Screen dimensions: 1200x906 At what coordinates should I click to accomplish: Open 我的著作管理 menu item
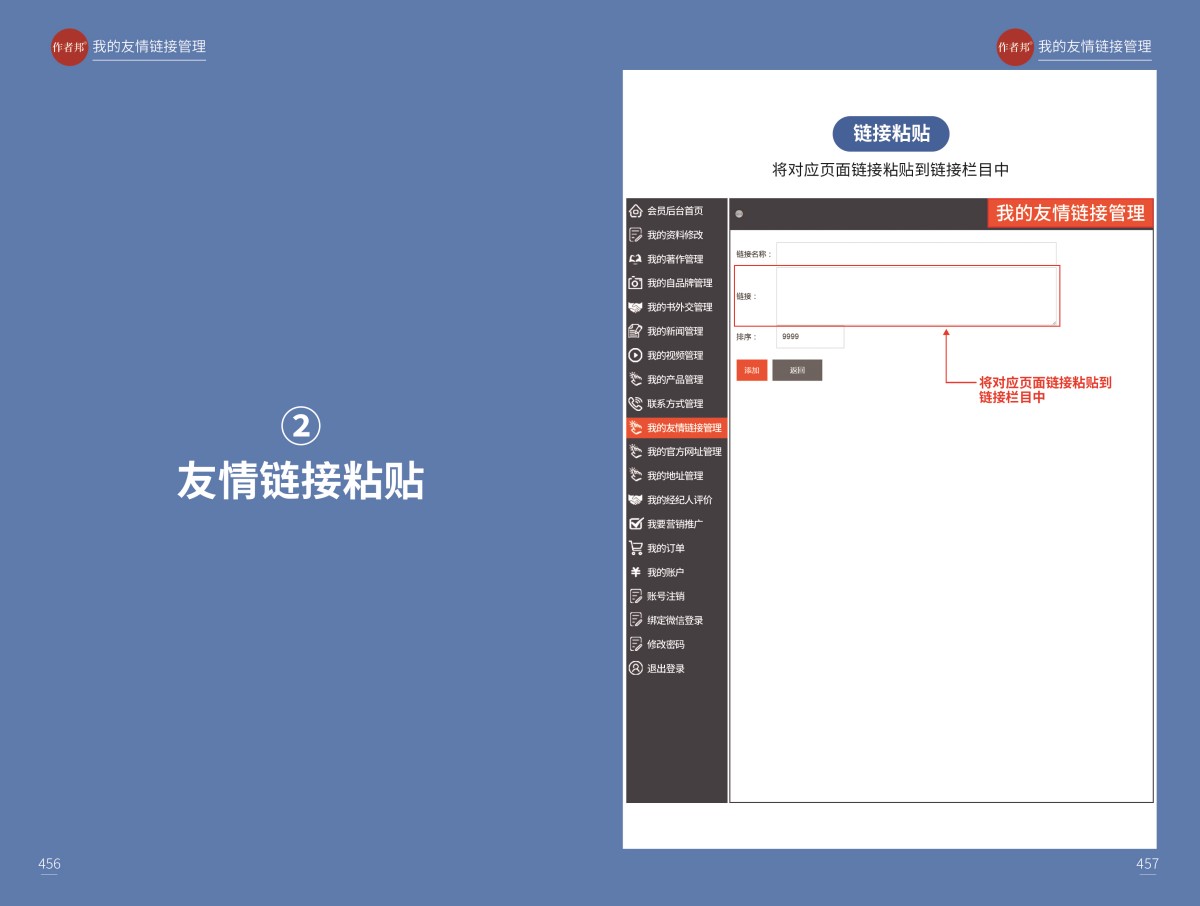pyautogui.click(x=675, y=259)
